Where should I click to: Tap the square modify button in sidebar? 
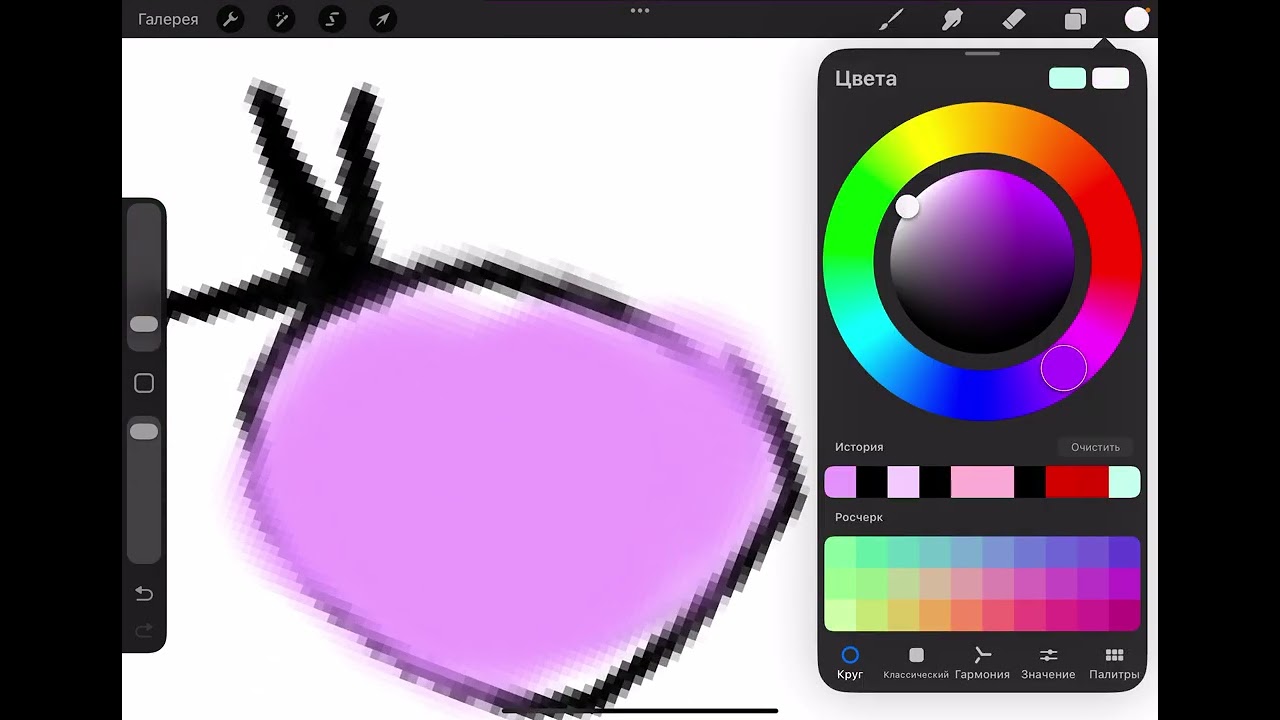[144, 383]
